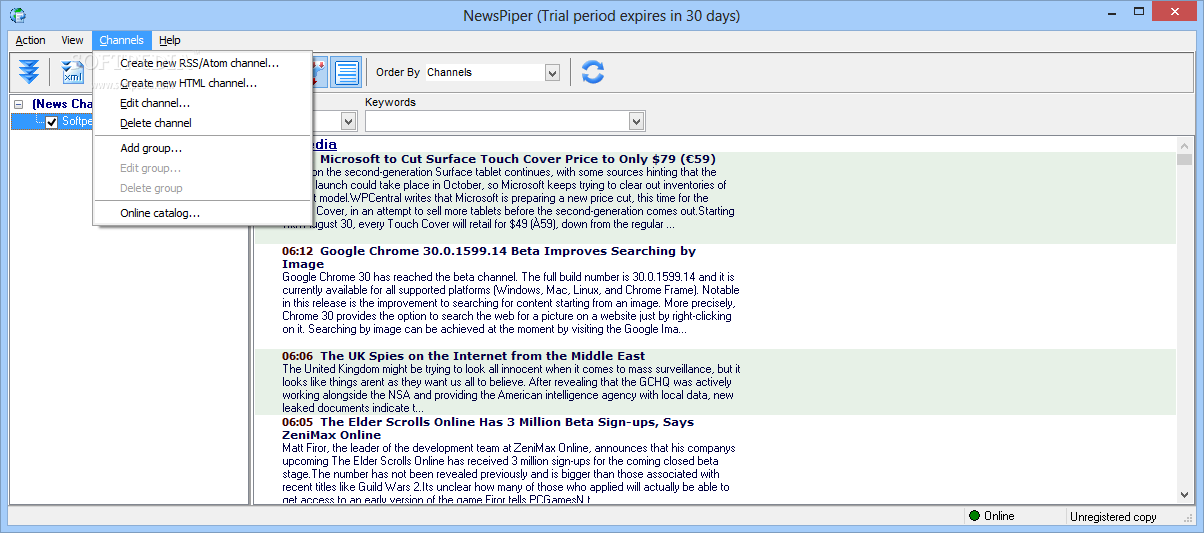1204x533 pixels.
Task: Click the Unregistered copy status text
Action: tap(1113, 517)
